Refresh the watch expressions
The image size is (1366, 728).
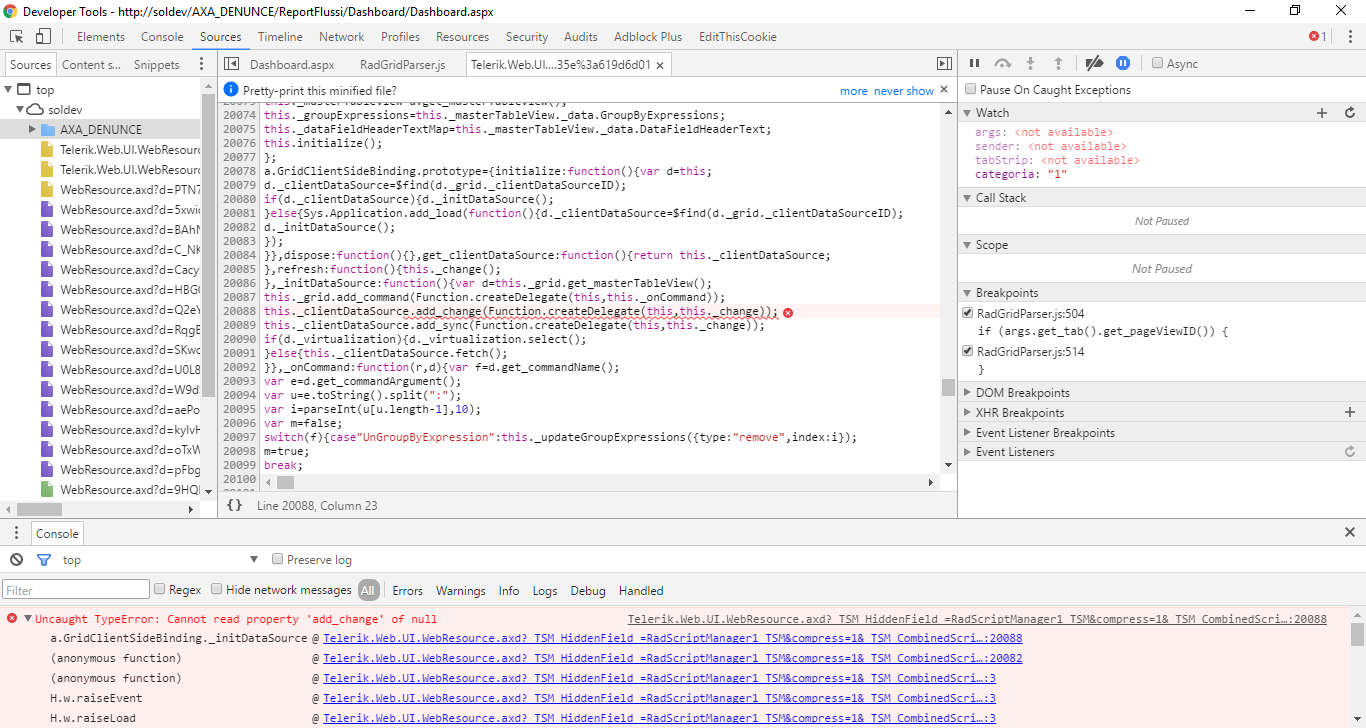[x=1349, y=113]
